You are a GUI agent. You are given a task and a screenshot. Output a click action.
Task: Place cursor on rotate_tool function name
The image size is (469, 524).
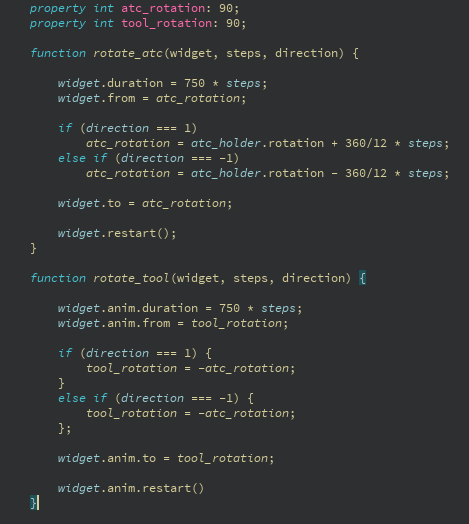[x=131, y=278]
